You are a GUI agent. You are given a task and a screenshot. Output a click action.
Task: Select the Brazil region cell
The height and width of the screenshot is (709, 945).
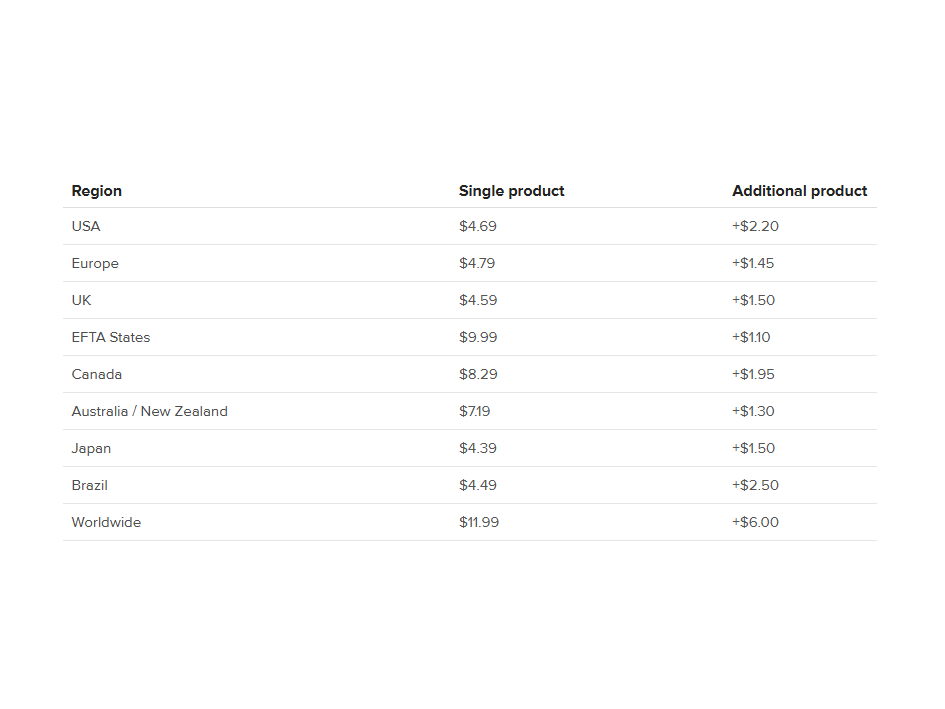point(90,485)
